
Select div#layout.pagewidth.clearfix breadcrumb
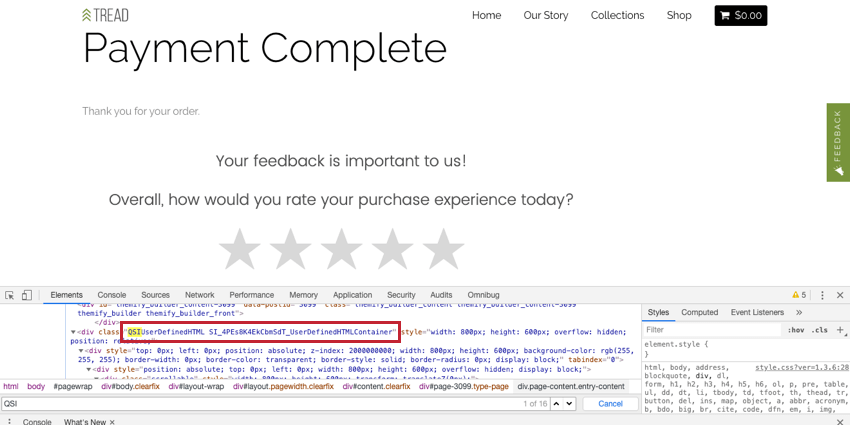(x=284, y=387)
